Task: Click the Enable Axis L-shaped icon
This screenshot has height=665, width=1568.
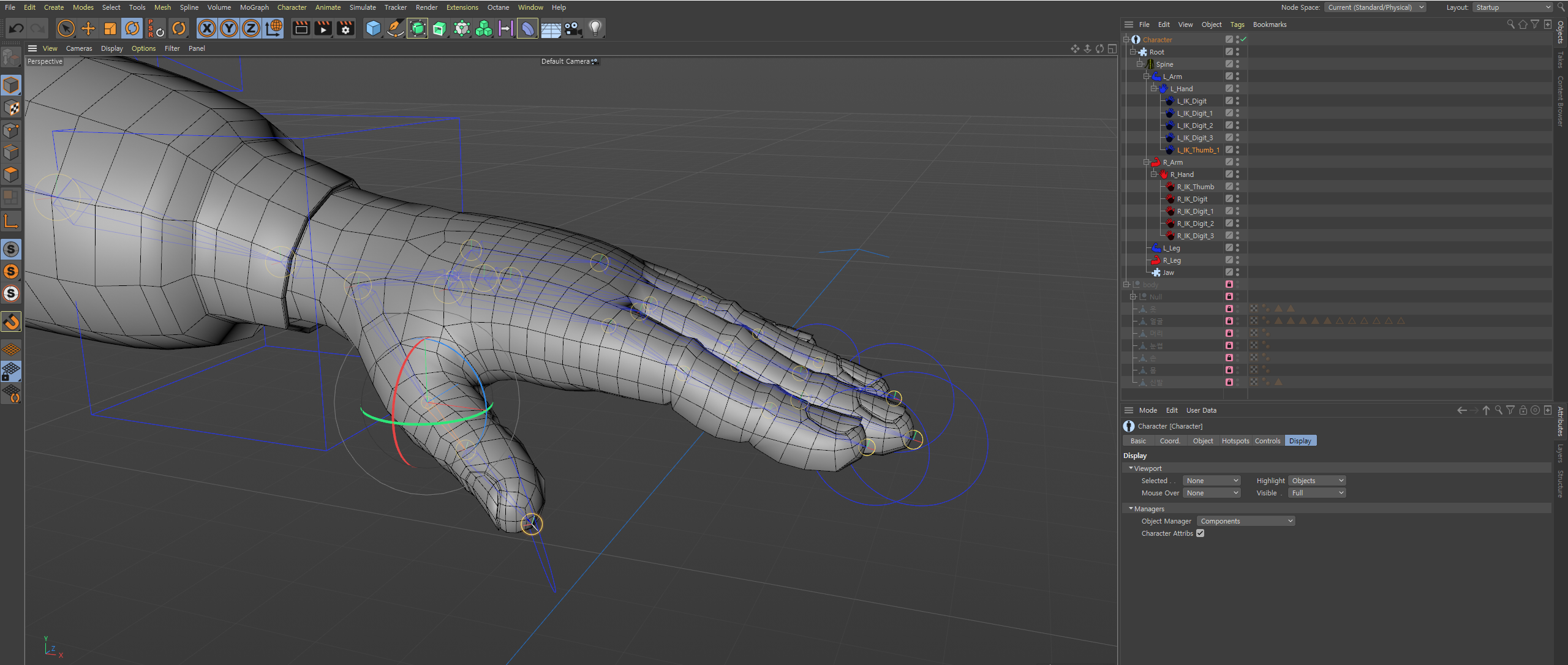Action: pyautogui.click(x=11, y=221)
